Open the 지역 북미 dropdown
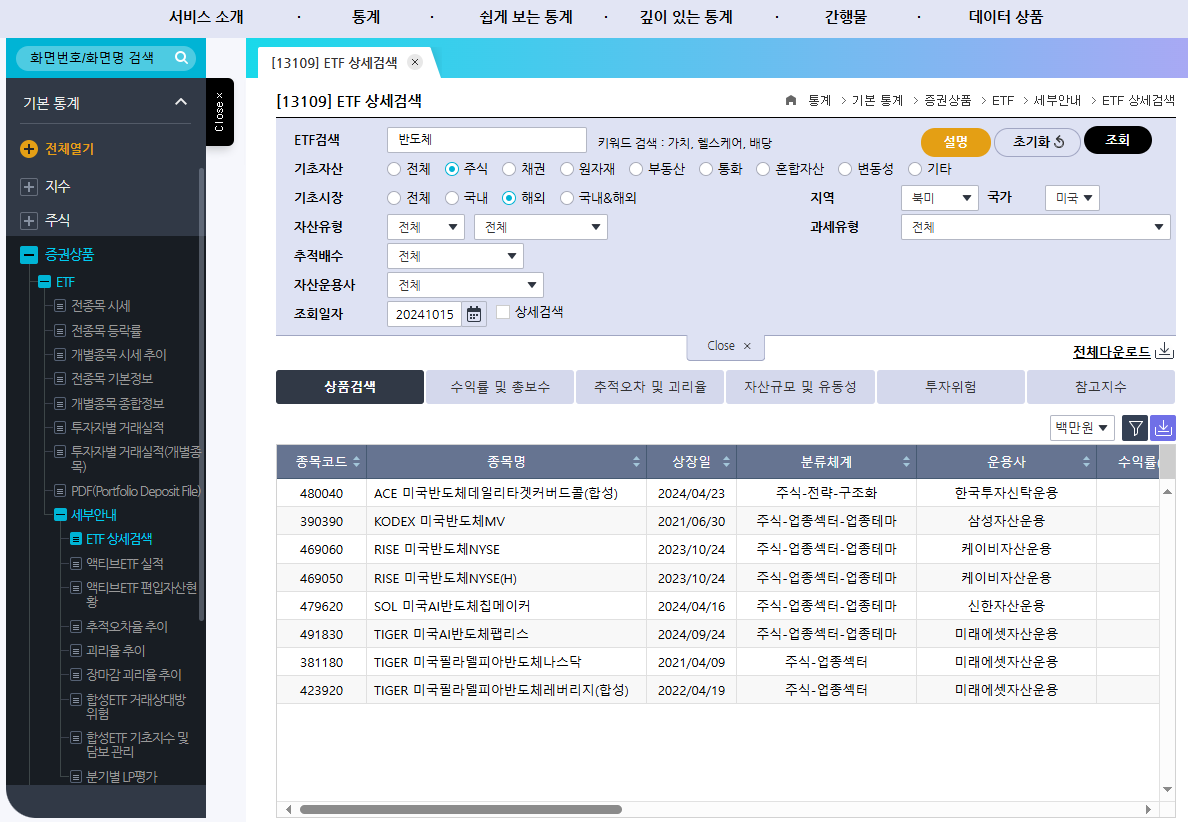This screenshot has width=1188, height=822. 939,198
